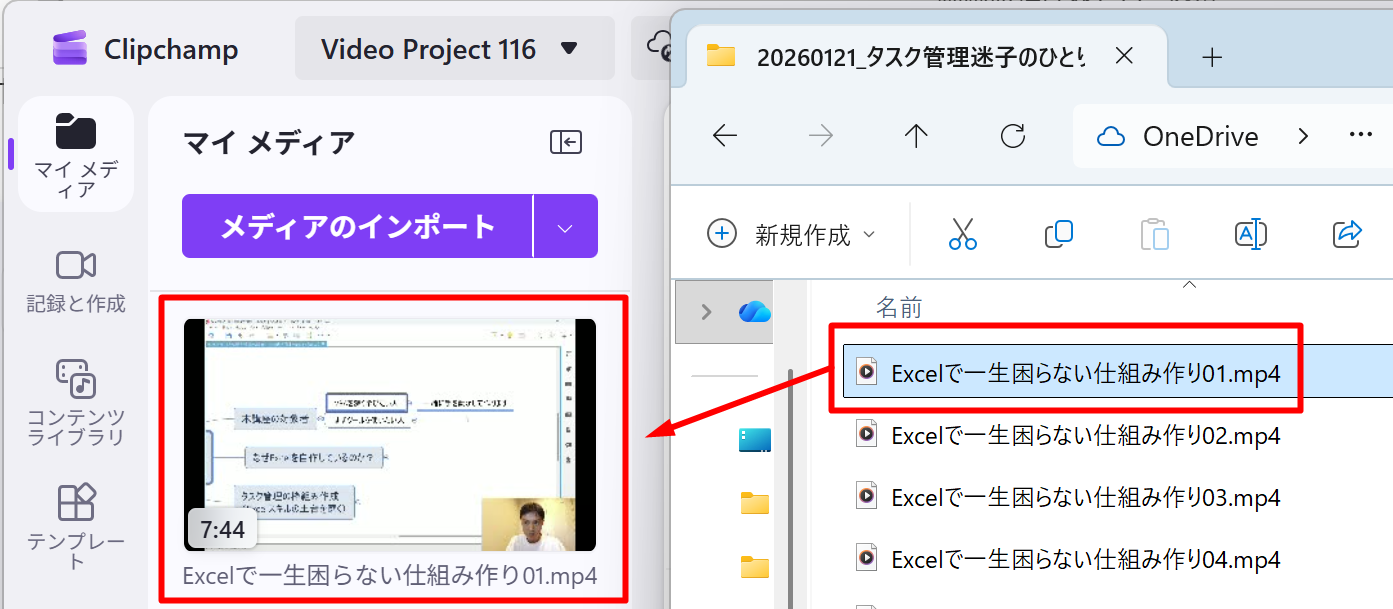The width and height of the screenshot is (1393, 609).
Task: Click the Rename icon in Explorer toolbar
Action: point(1251,234)
